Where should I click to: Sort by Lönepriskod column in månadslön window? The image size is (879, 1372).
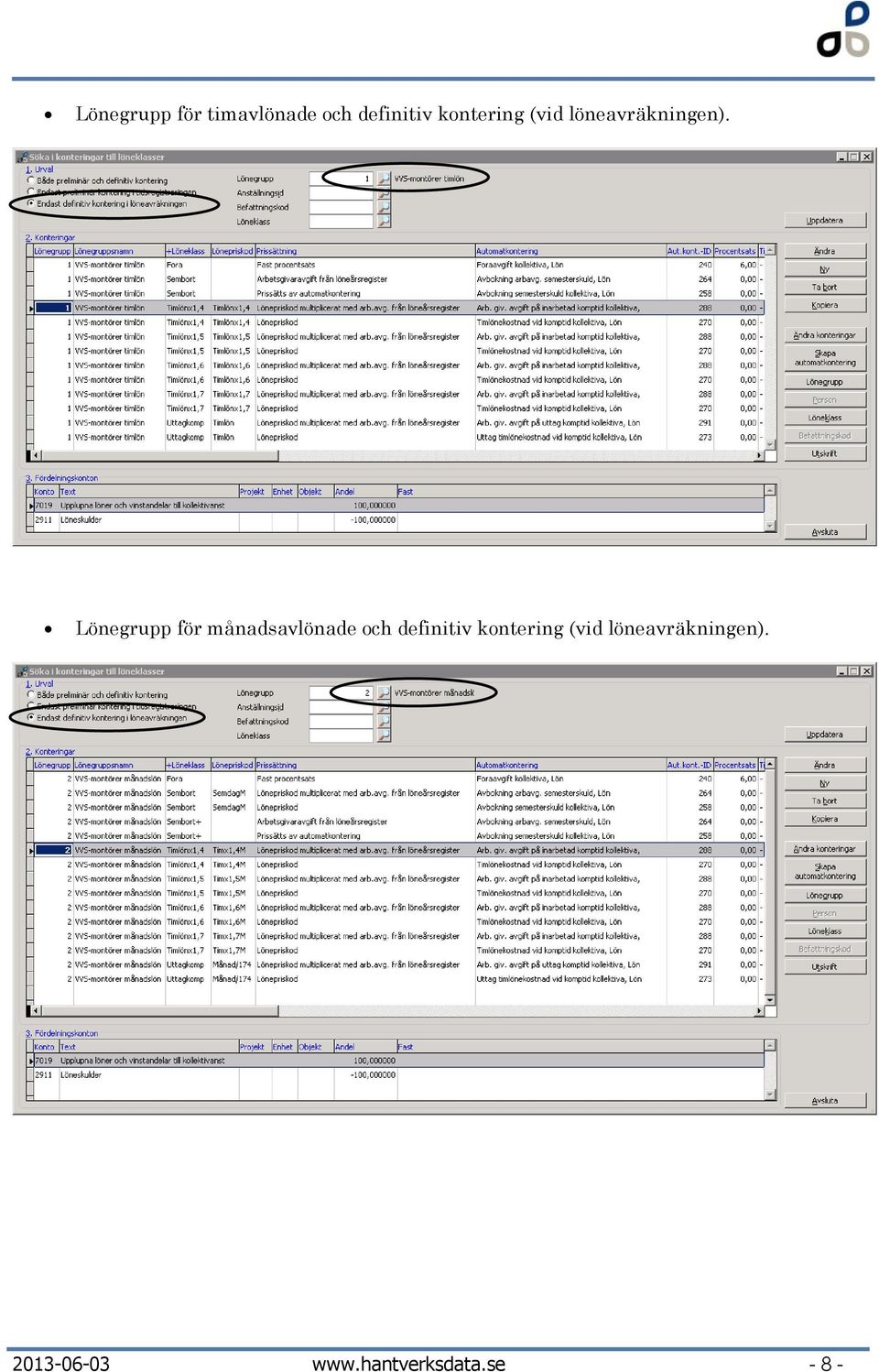click(233, 765)
